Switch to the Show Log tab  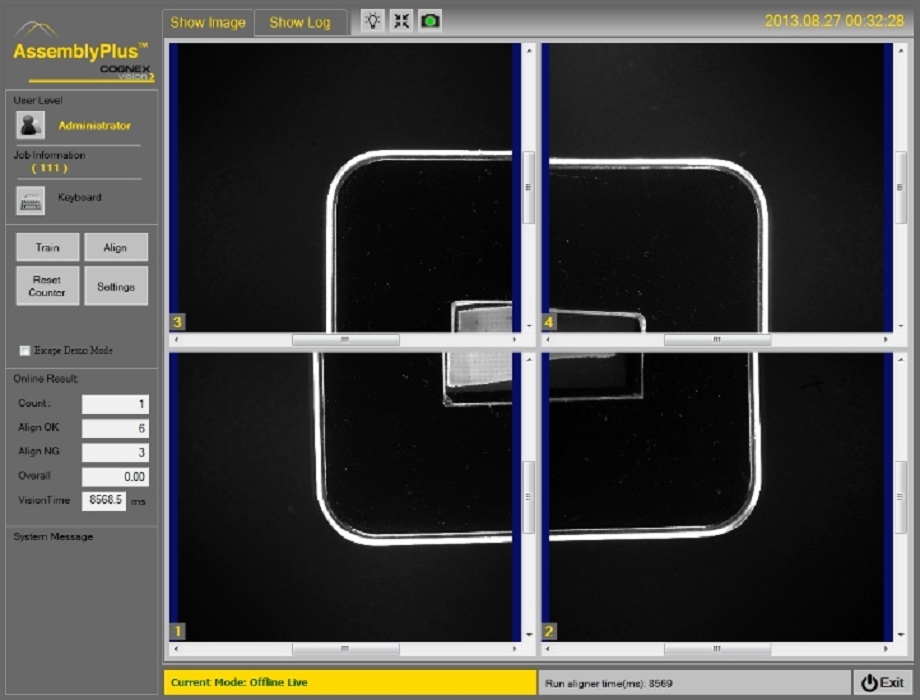[x=300, y=23]
